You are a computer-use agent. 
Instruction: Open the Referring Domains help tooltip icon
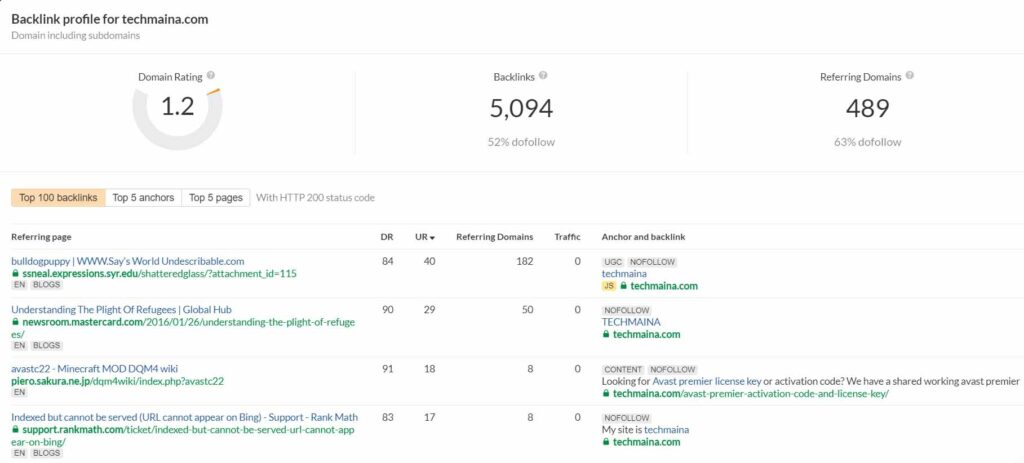(910, 76)
